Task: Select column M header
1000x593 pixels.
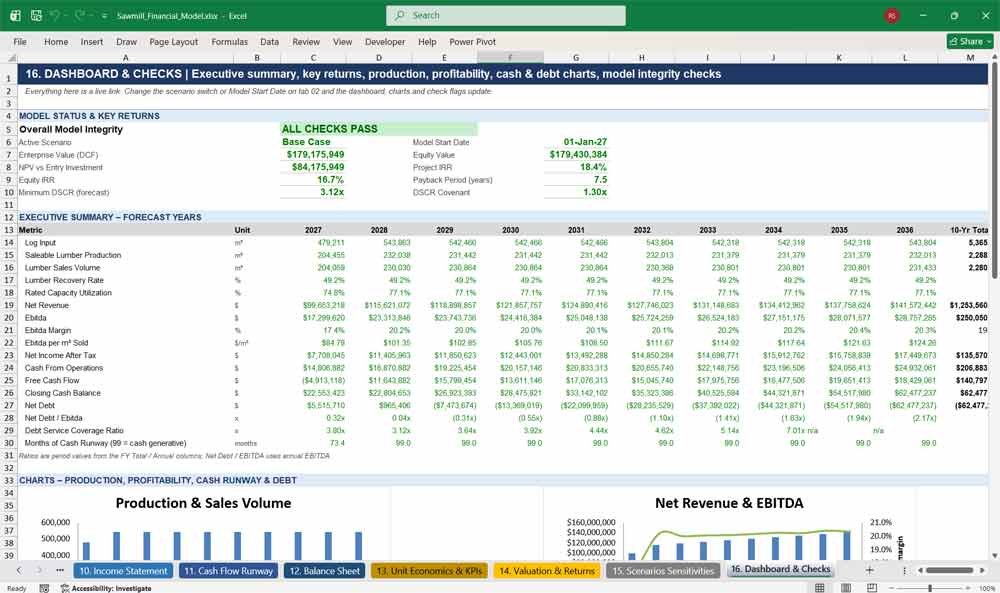Action: pos(970,57)
